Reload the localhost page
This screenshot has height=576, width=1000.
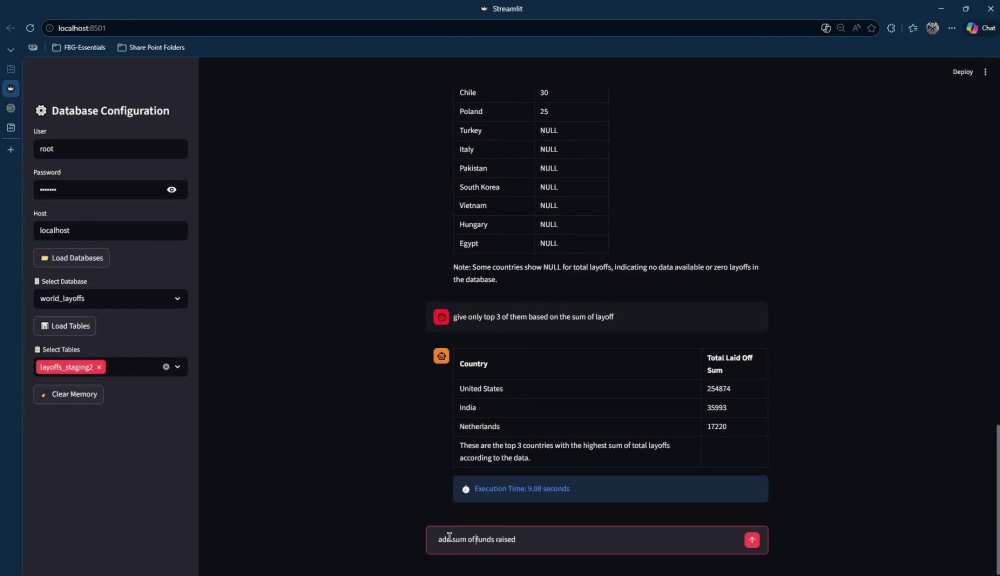(x=30, y=28)
